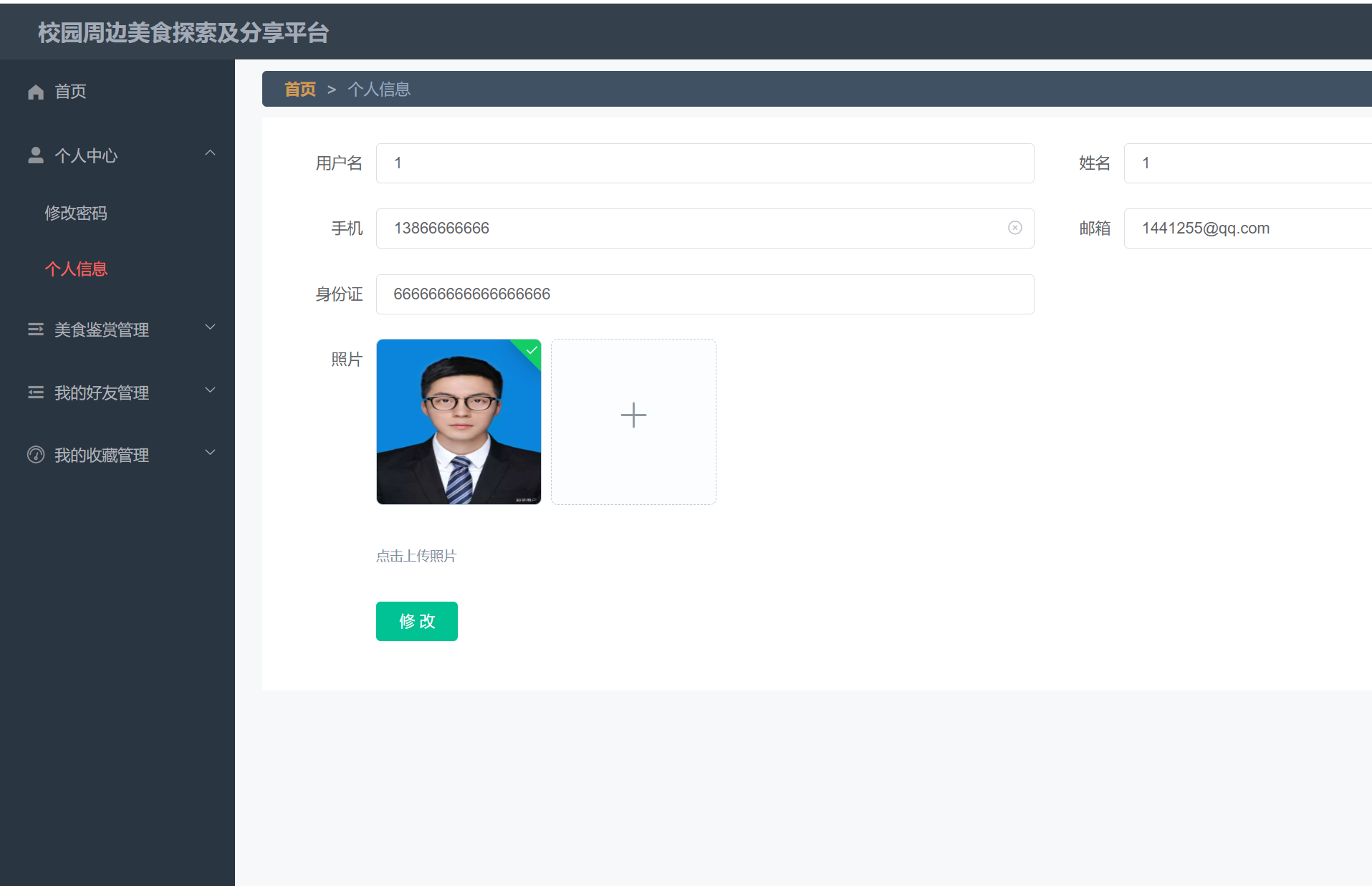The image size is (1372, 886).
Task: Click the list icon beside 我的好友管理
Action: coord(36,392)
